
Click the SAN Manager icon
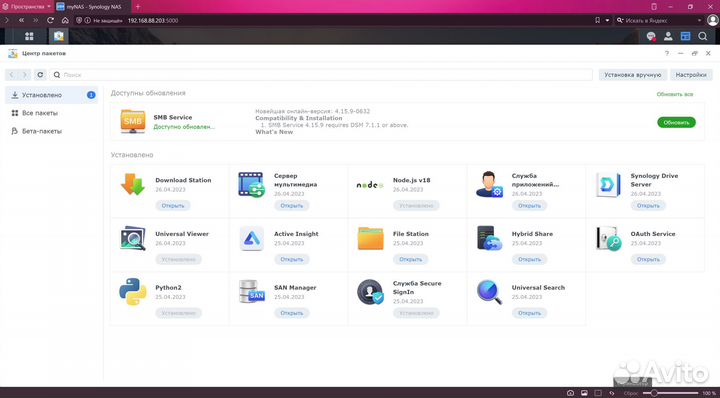(x=252, y=291)
